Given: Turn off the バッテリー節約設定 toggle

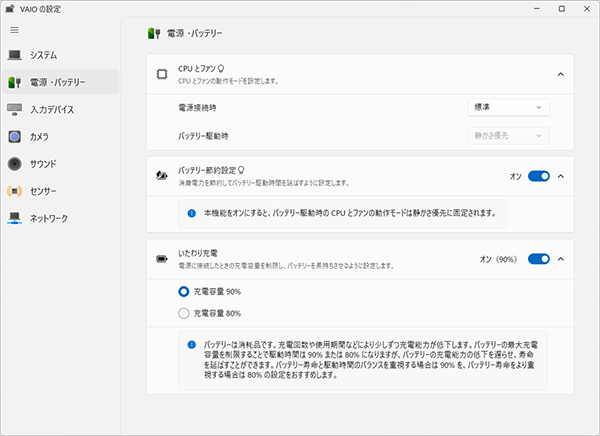Looking at the screenshot, I should click(x=539, y=176).
